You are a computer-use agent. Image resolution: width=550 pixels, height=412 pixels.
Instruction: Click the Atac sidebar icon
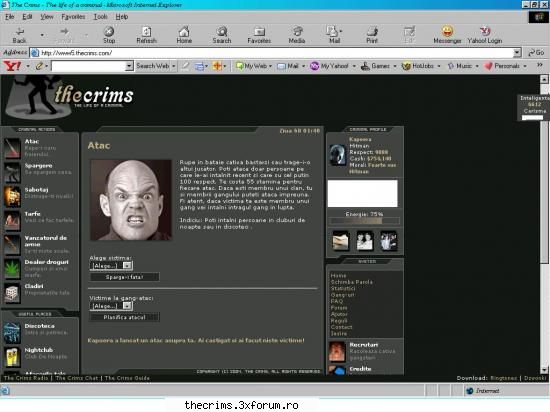pyautogui.click(x=12, y=148)
